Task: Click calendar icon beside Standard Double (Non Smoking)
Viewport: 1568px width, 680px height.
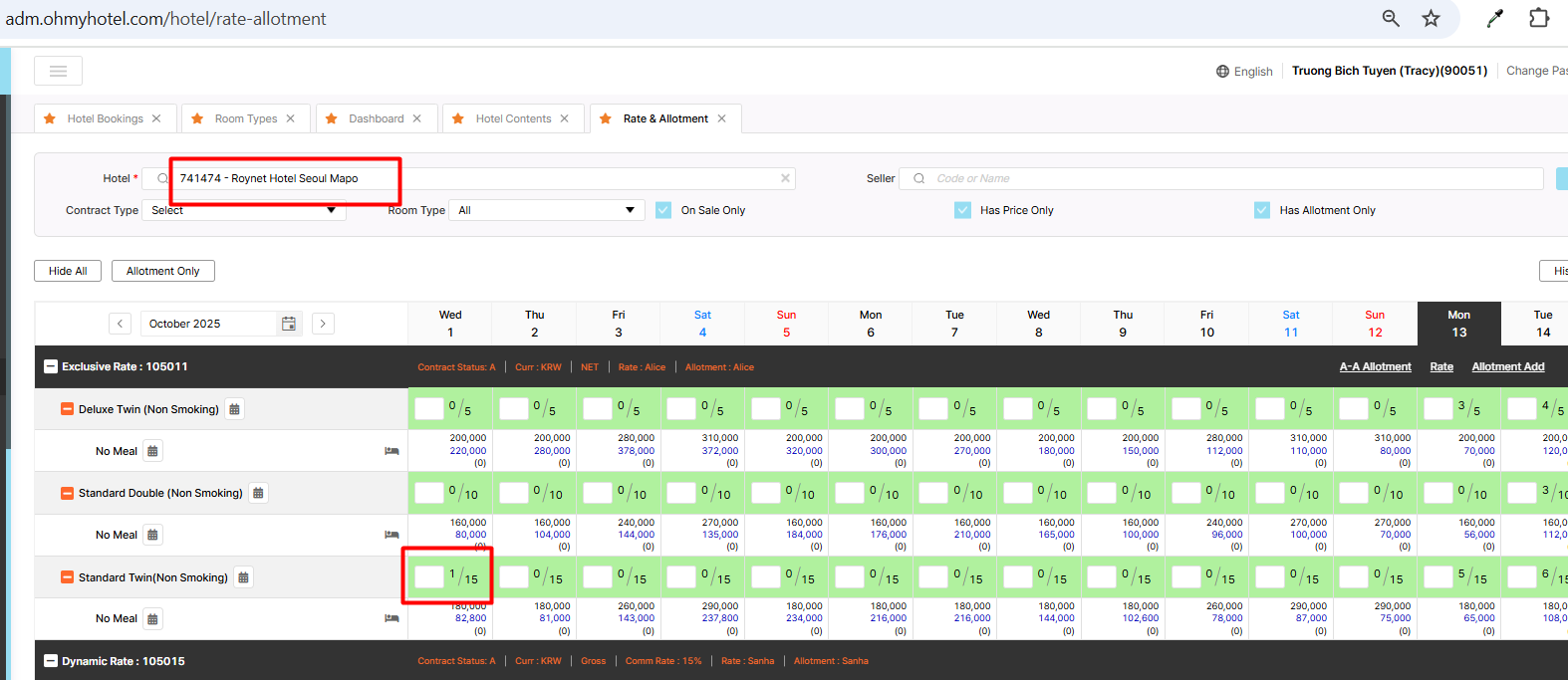Action: [259, 493]
